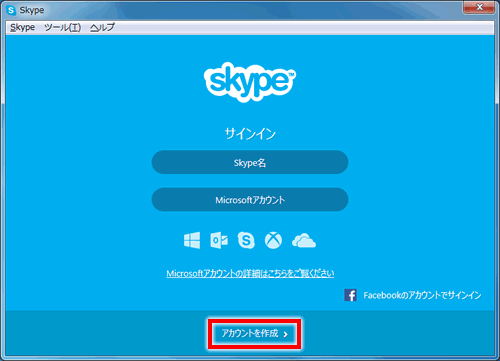Image resolution: width=500 pixels, height=361 pixels.
Task: Sign in with Skype名 button
Action: coord(250,162)
